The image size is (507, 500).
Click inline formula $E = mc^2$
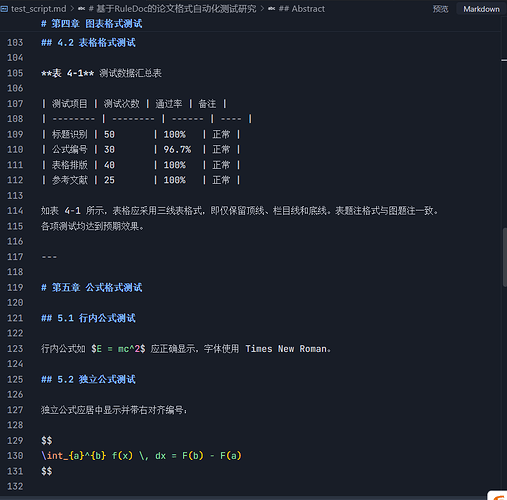(x=118, y=349)
